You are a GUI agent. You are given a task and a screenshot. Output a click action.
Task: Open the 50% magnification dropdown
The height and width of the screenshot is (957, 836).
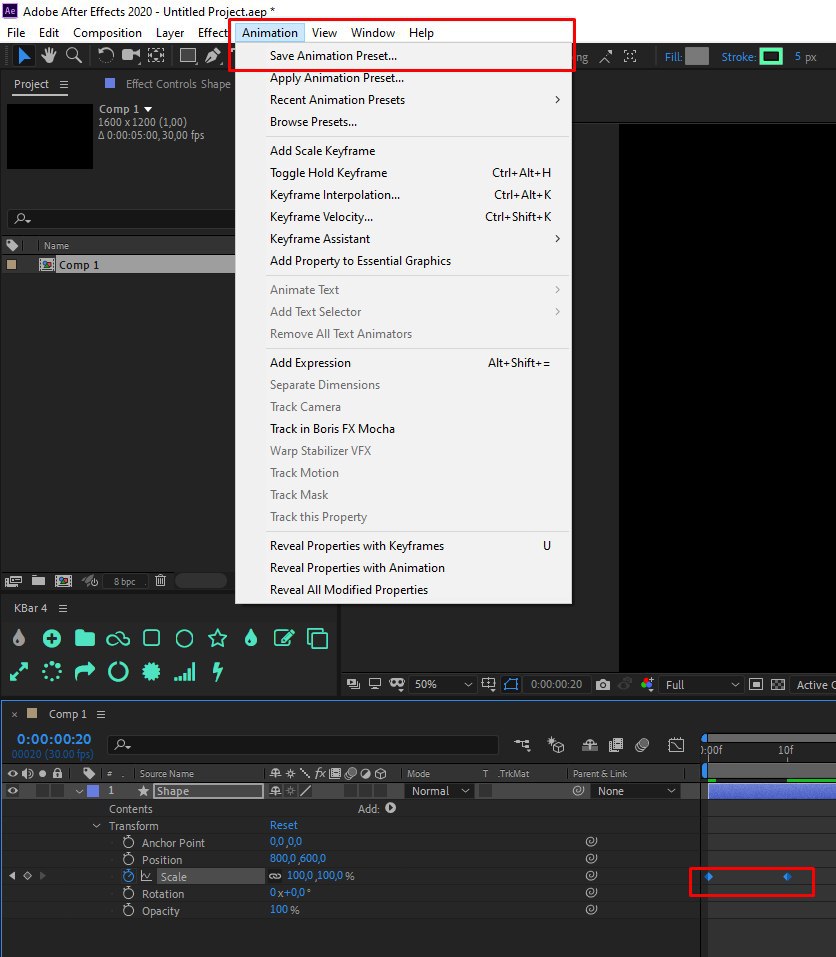pos(444,685)
